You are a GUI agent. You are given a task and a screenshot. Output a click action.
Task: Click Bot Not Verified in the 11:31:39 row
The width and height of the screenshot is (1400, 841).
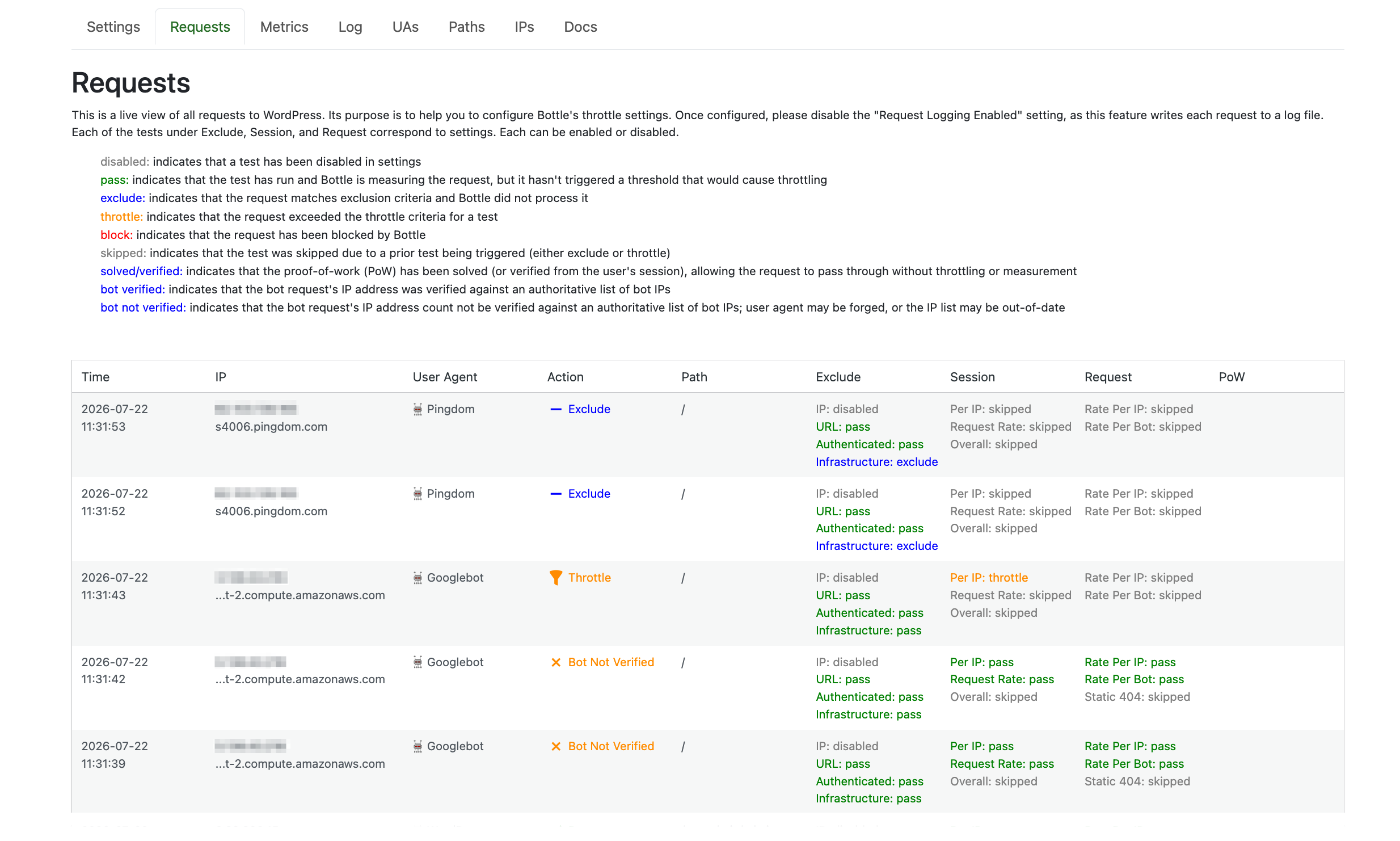(611, 746)
